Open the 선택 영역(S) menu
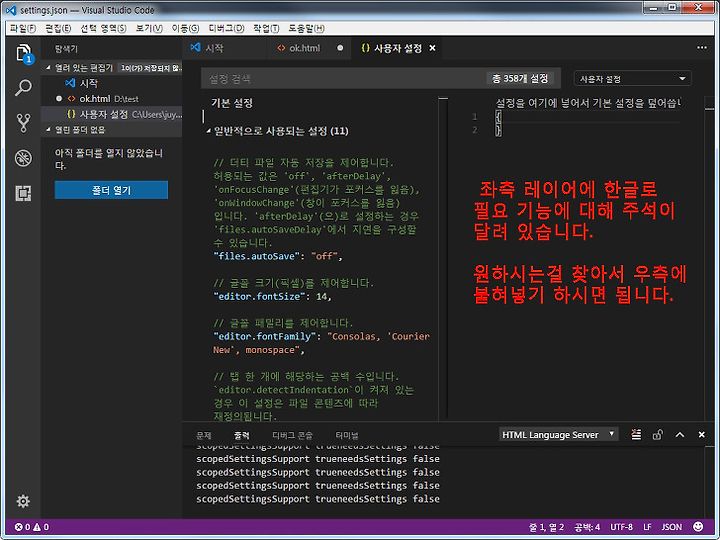 click(103, 28)
